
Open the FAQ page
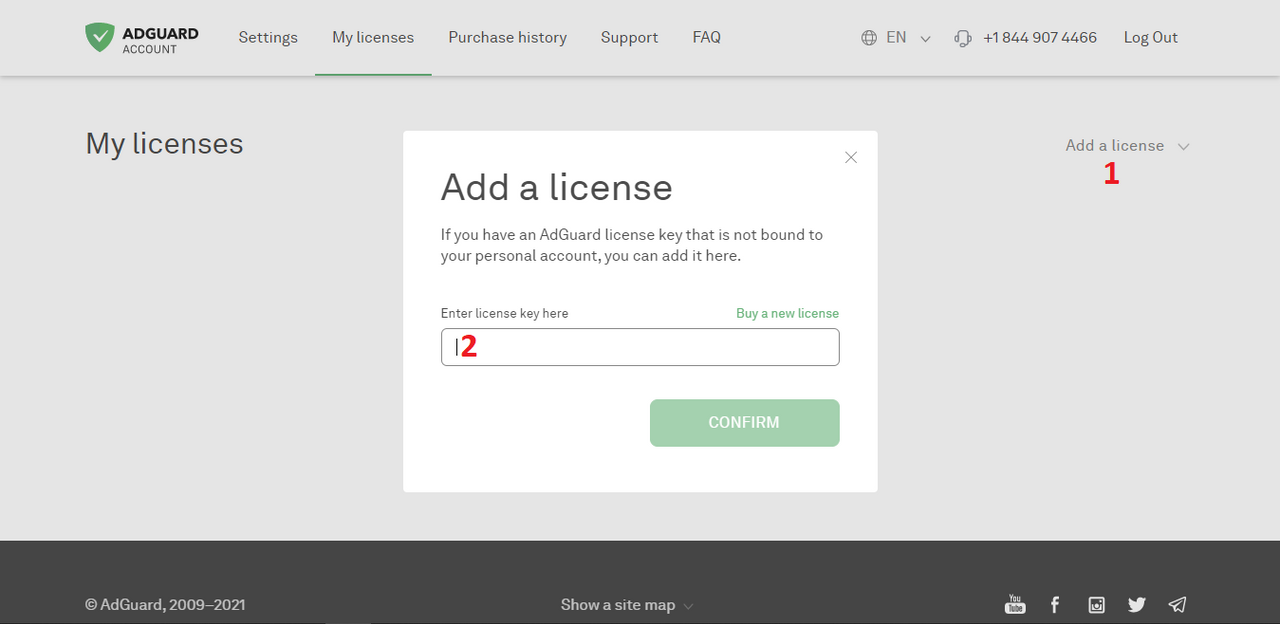coord(706,37)
